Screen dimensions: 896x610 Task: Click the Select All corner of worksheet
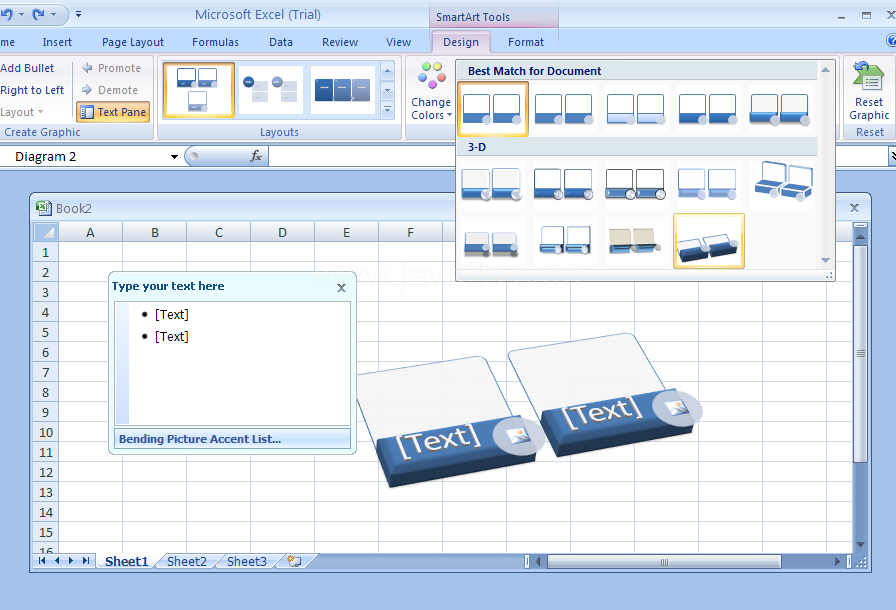tap(46, 232)
